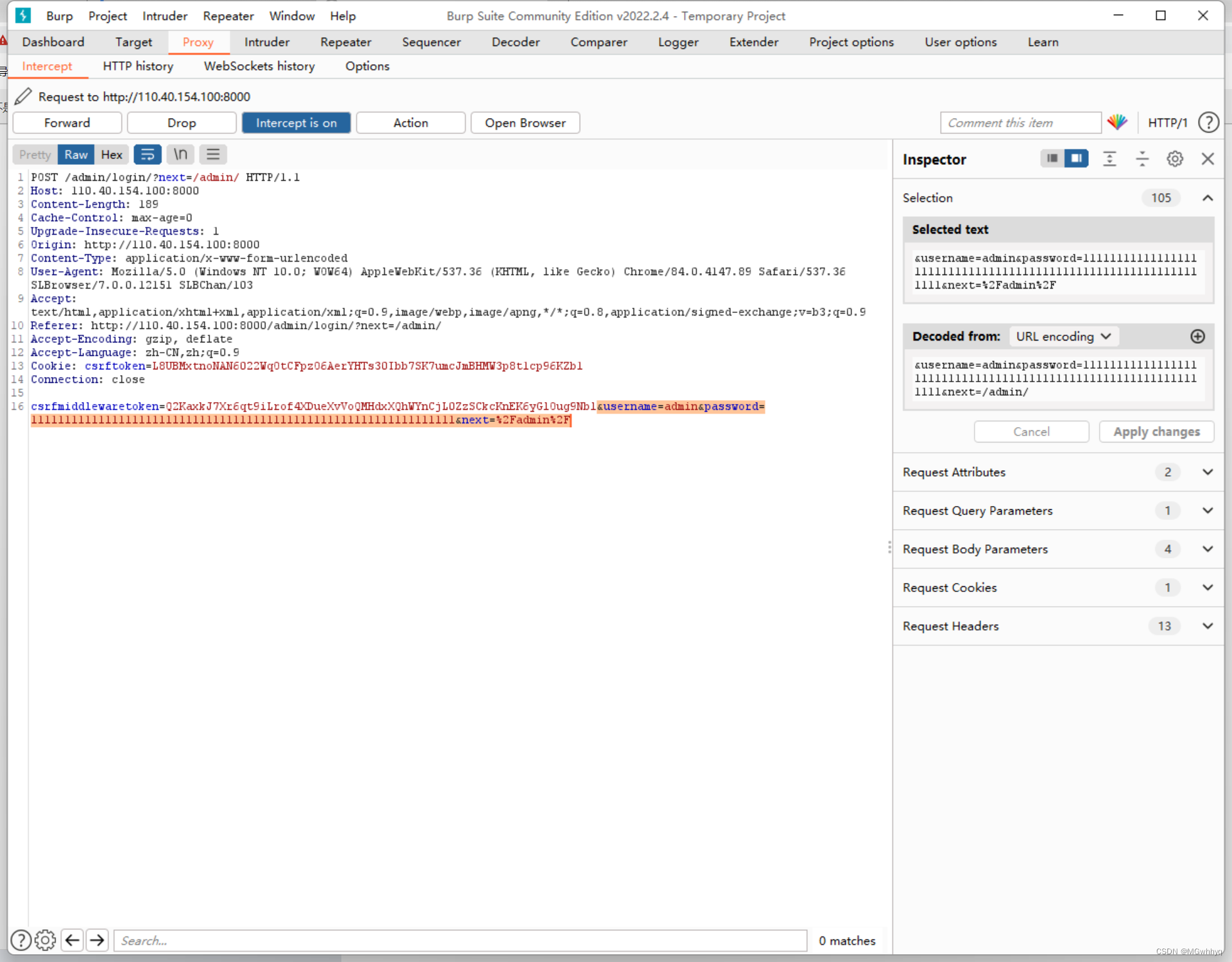The height and width of the screenshot is (962, 1232).
Task: Open the request editor view menu icon
Action: (x=213, y=154)
